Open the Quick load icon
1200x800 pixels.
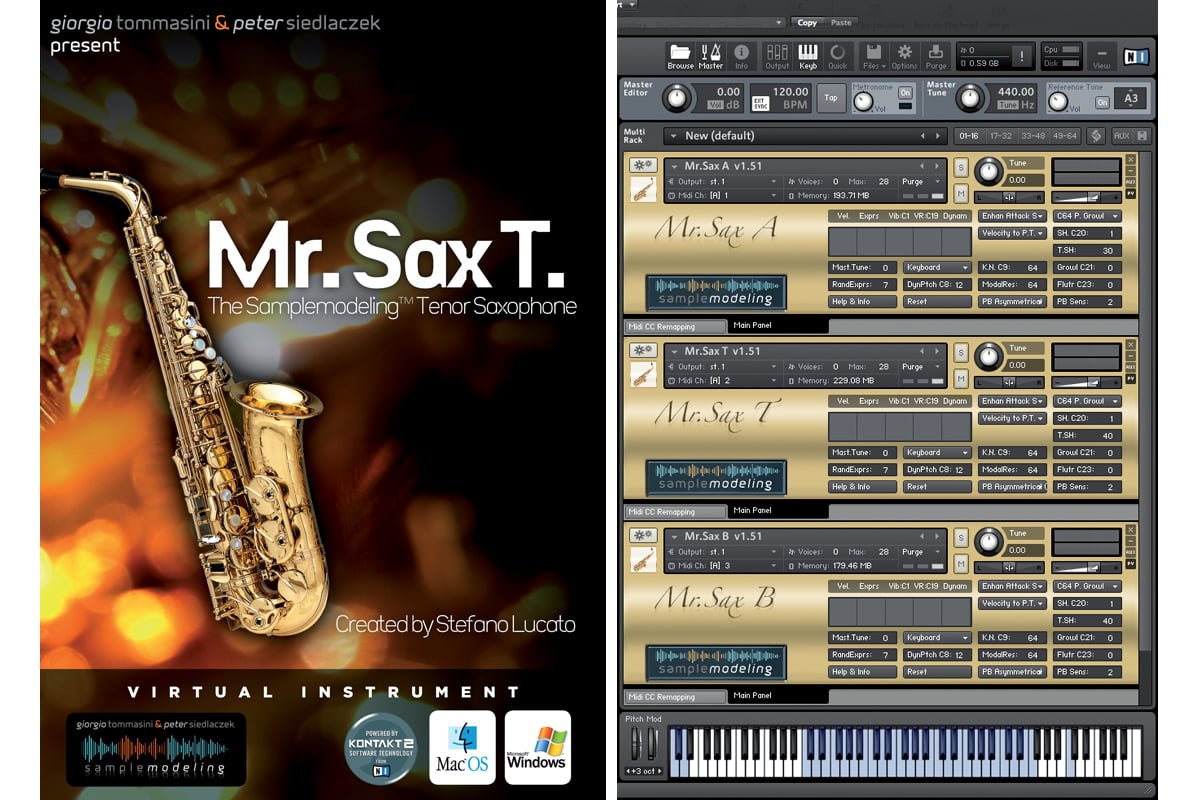coord(838,56)
